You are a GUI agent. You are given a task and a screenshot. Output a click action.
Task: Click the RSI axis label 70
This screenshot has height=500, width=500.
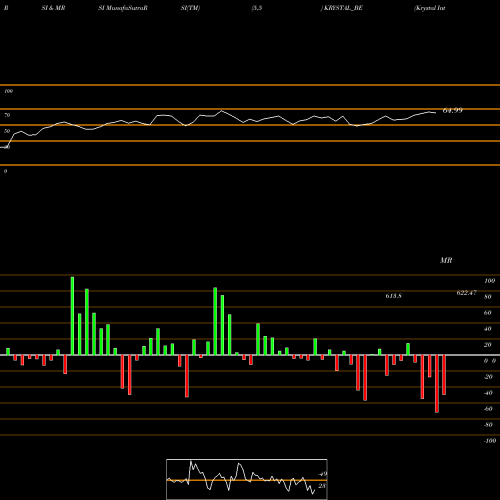click(7, 115)
